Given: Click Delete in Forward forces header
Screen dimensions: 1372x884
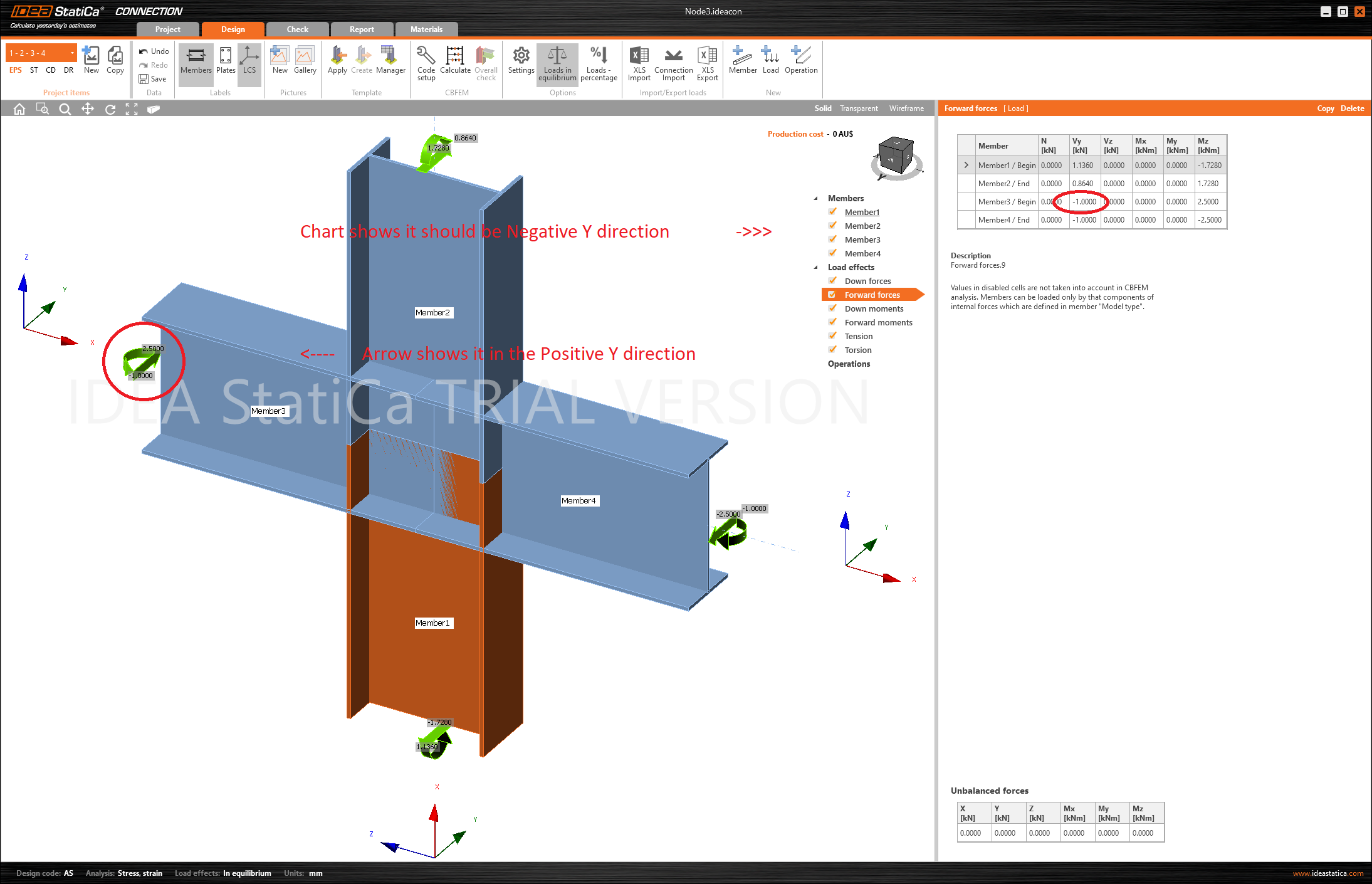Looking at the screenshot, I should (x=1352, y=108).
